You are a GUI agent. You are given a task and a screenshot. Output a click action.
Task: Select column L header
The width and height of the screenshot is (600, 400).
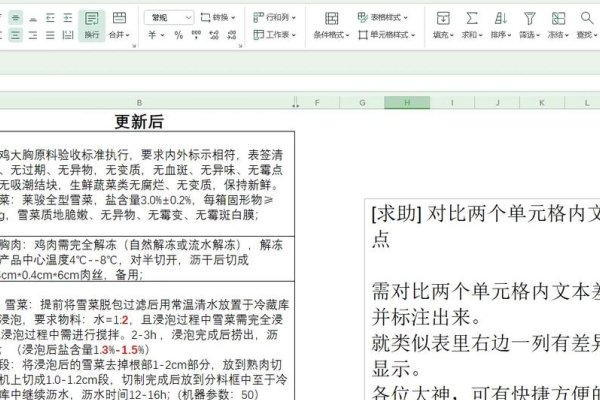tap(583, 103)
